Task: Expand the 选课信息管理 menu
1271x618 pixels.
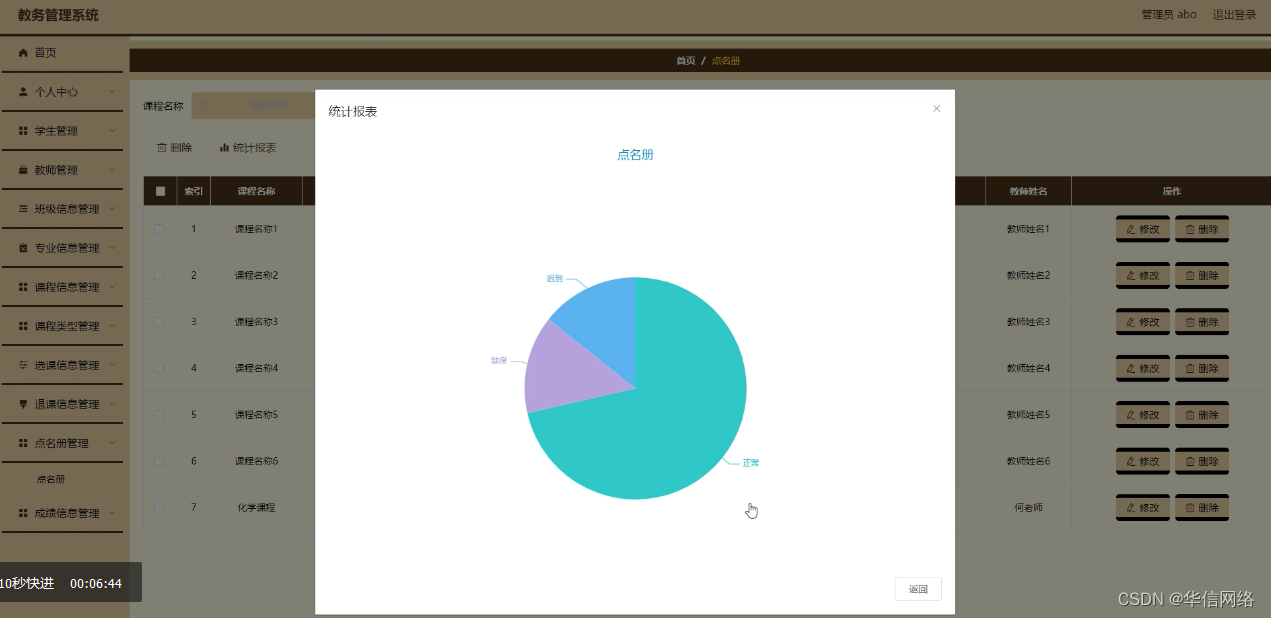Action: 63,365
